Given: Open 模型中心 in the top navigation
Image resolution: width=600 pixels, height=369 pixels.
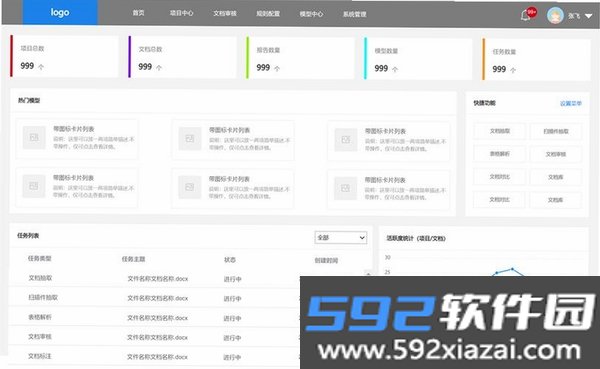Looking at the screenshot, I should click(x=311, y=14).
